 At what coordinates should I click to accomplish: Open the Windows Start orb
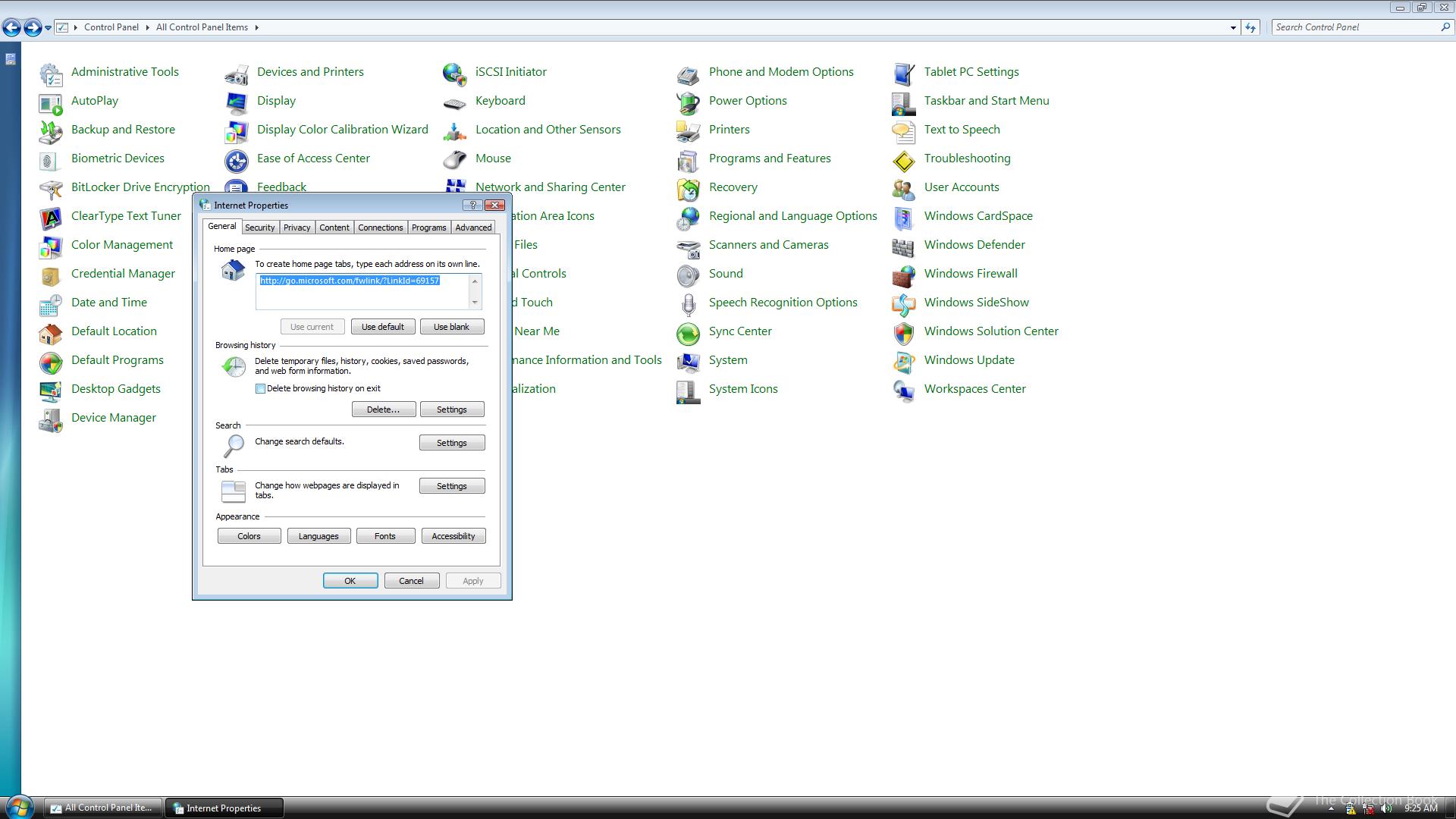(x=20, y=808)
